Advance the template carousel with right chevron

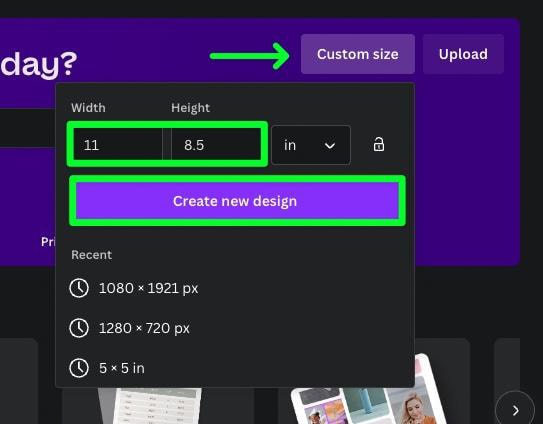point(515,410)
